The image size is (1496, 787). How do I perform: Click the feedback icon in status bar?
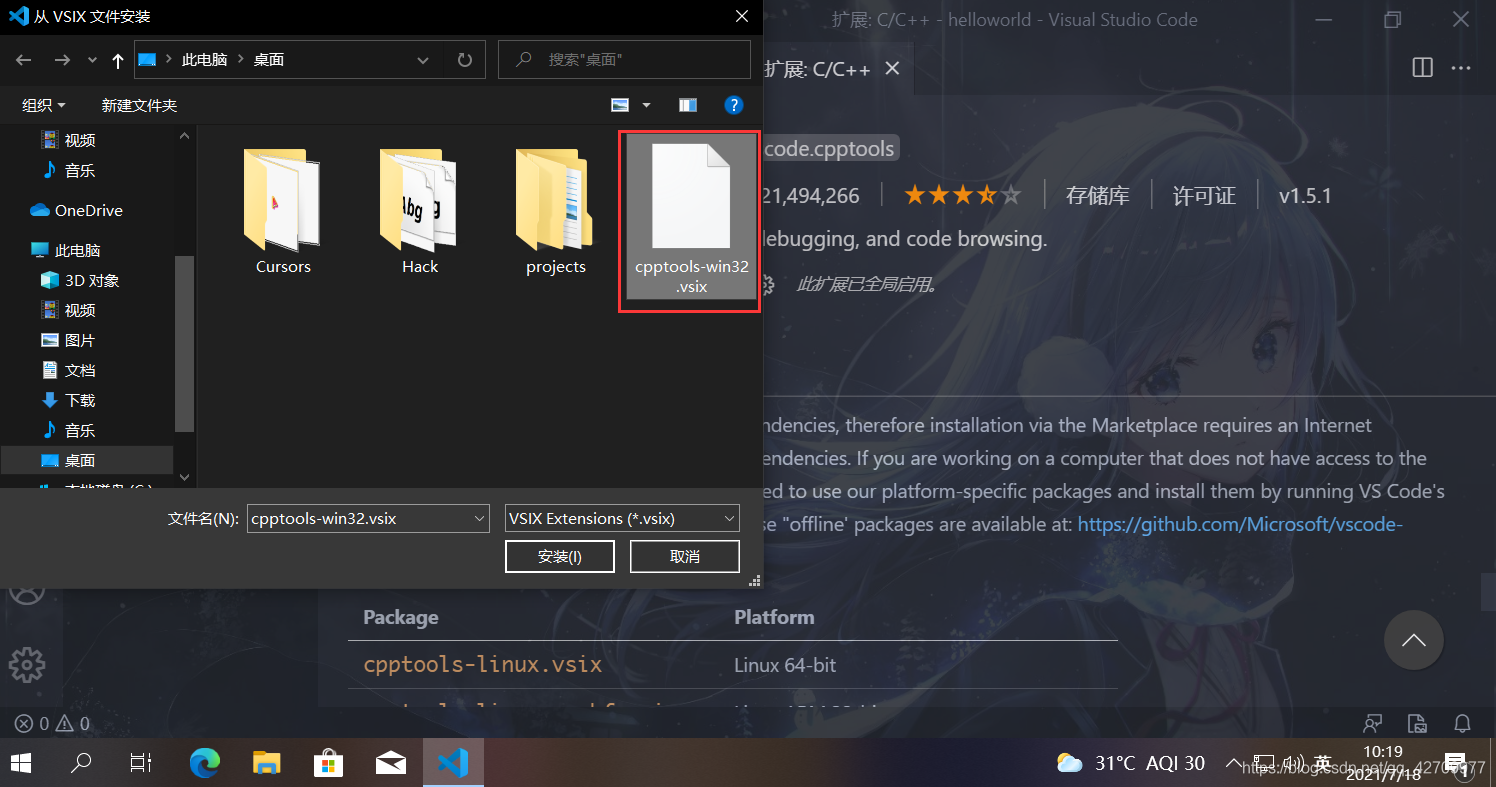(x=1373, y=723)
